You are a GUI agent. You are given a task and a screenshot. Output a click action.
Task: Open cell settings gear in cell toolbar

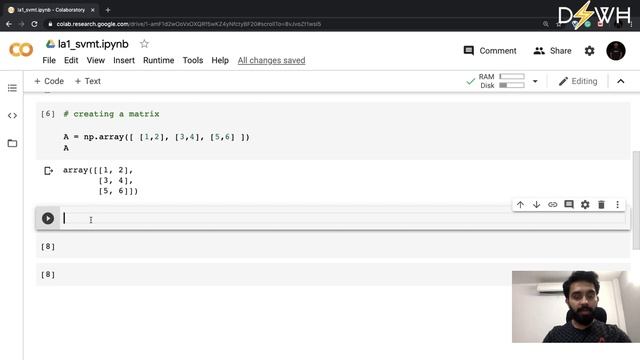[x=585, y=204]
